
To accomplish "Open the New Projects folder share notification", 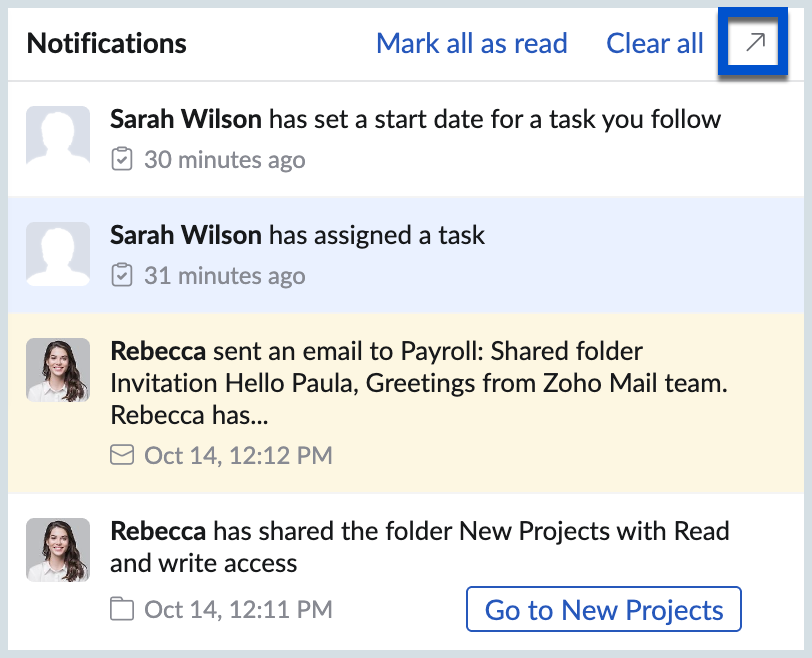I will 420,546.
